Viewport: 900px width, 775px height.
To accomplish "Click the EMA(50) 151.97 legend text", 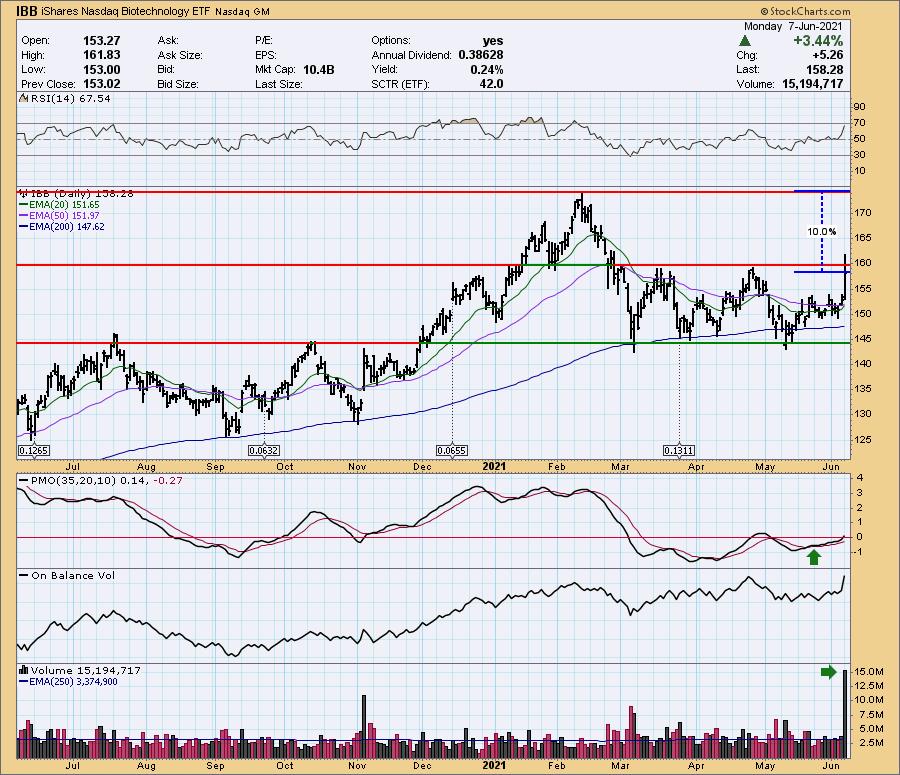I will (x=65, y=215).
